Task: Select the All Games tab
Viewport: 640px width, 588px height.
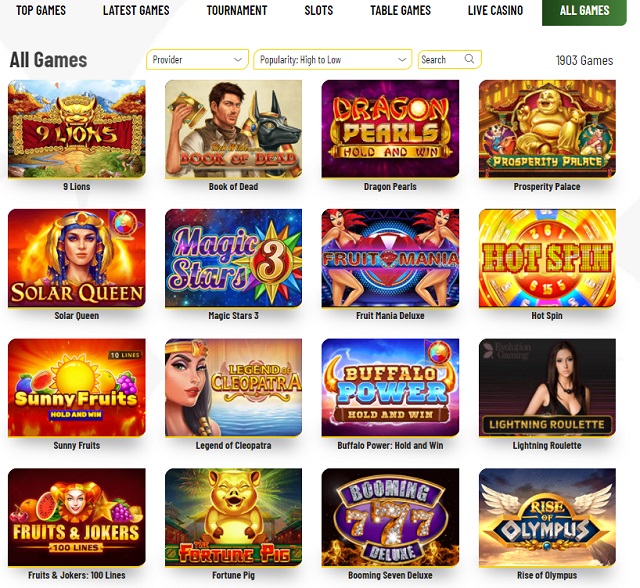Action: coord(584,11)
